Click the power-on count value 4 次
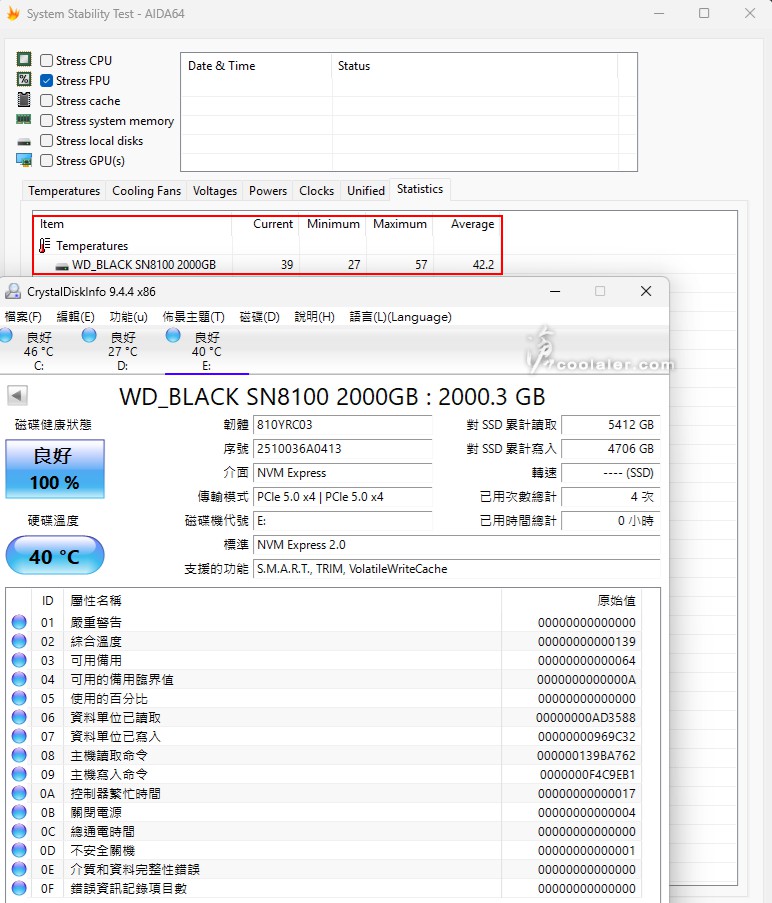The width and height of the screenshot is (772, 903). click(x=610, y=496)
